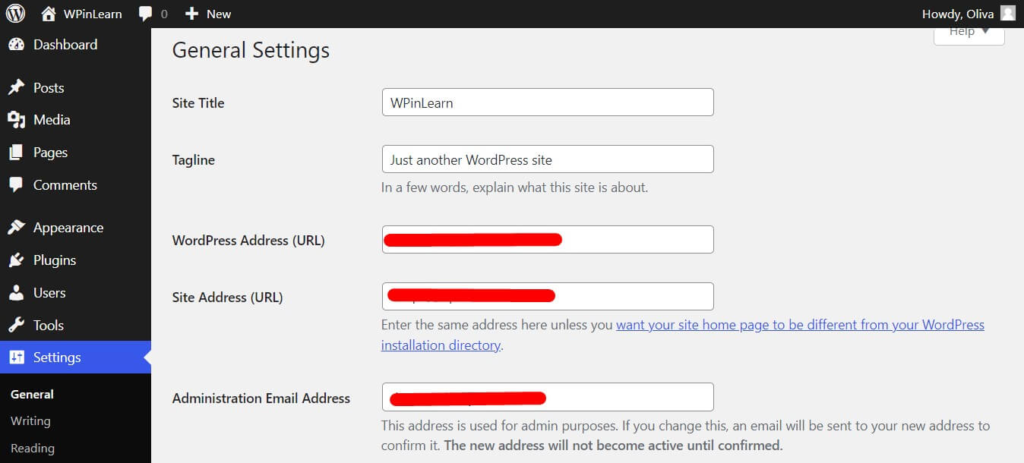This screenshot has width=1024, height=463.
Task: Visit site via WPinLearn admin bar link
Action: click(x=92, y=14)
